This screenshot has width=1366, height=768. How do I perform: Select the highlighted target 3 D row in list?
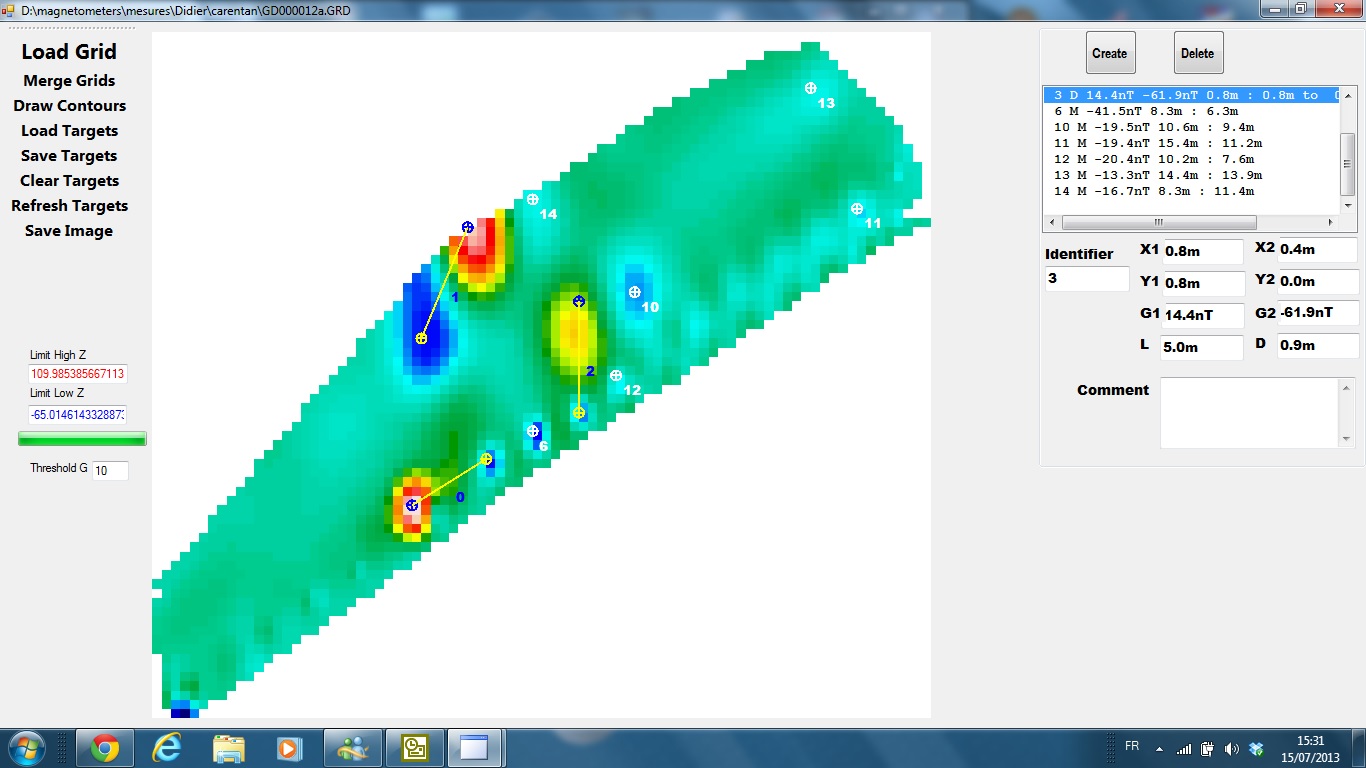(x=1191, y=95)
